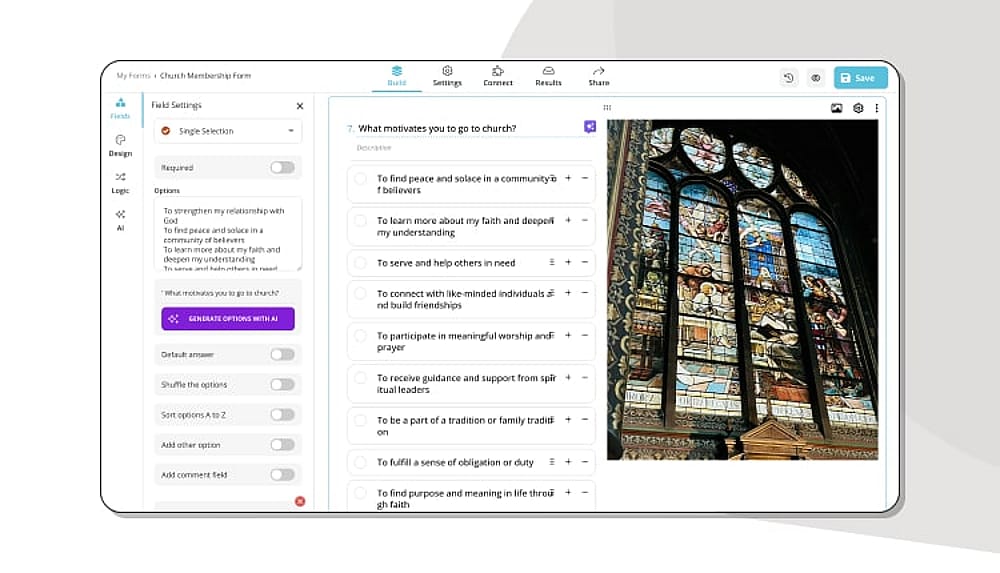The height and width of the screenshot is (573, 1000).
Task: Remove option 'To find peace and solace'
Action: (584, 178)
